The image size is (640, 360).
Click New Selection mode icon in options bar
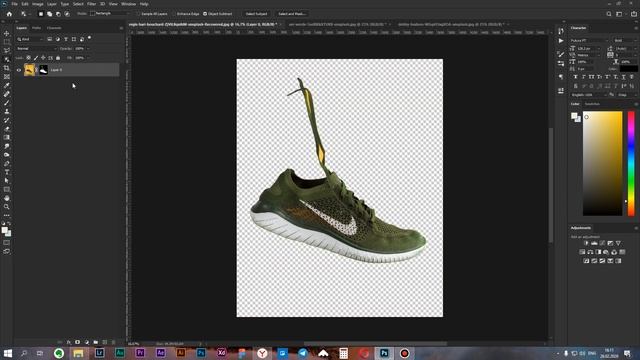(x=41, y=14)
